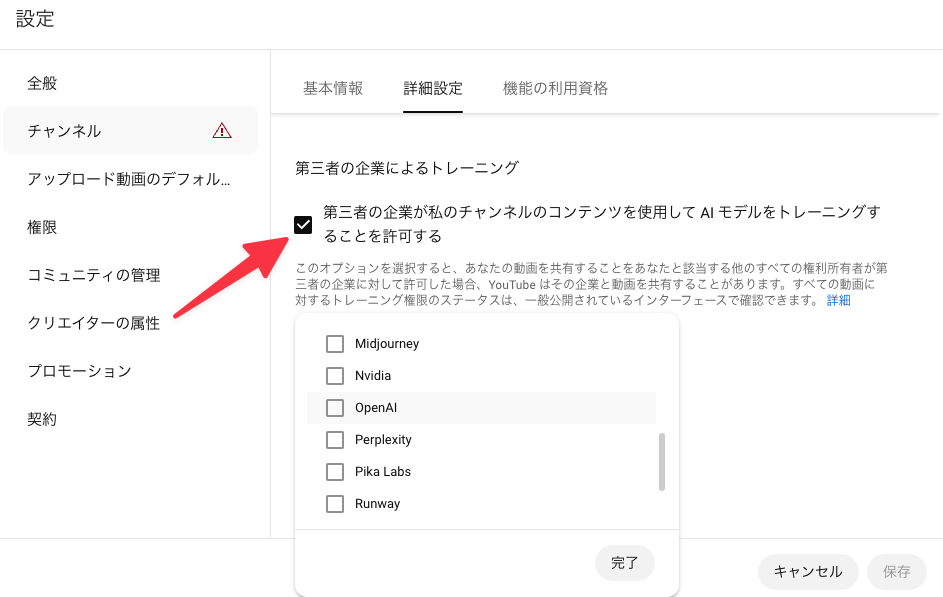
Task: Open the 権限 settings section
Action: point(131,227)
